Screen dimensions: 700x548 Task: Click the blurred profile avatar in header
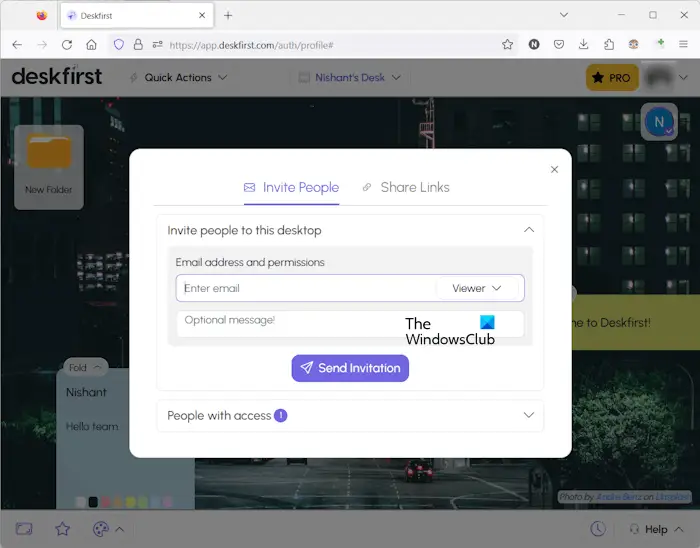(x=659, y=78)
